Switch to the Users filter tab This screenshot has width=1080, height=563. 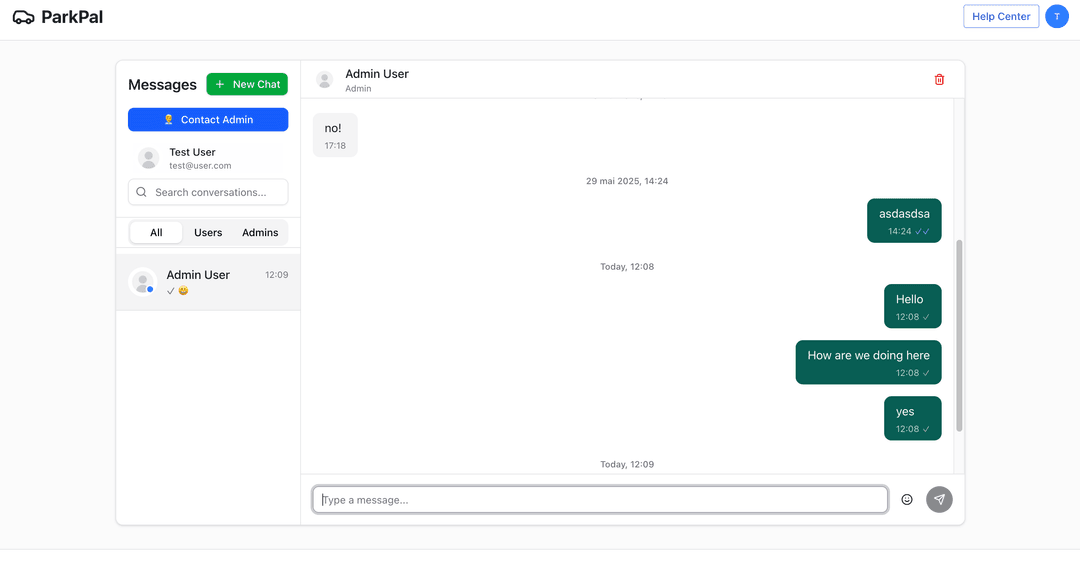tap(208, 233)
